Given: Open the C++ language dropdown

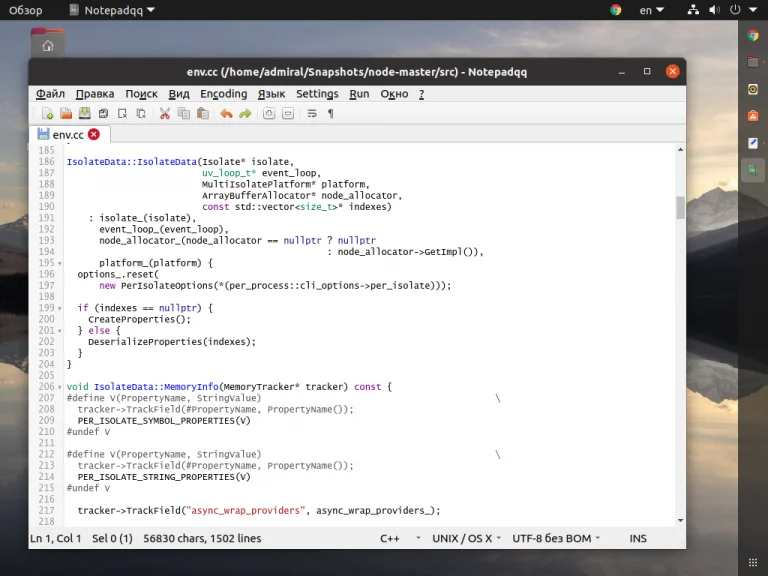Looking at the screenshot, I should (x=397, y=538).
